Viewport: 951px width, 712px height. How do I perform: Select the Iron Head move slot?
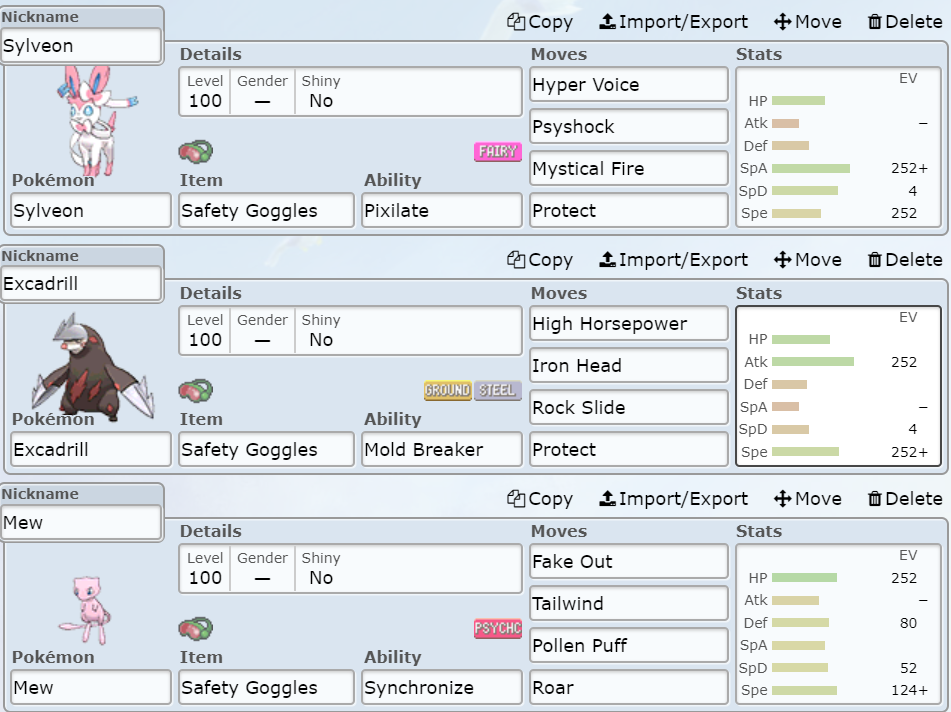click(x=629, y=365)
